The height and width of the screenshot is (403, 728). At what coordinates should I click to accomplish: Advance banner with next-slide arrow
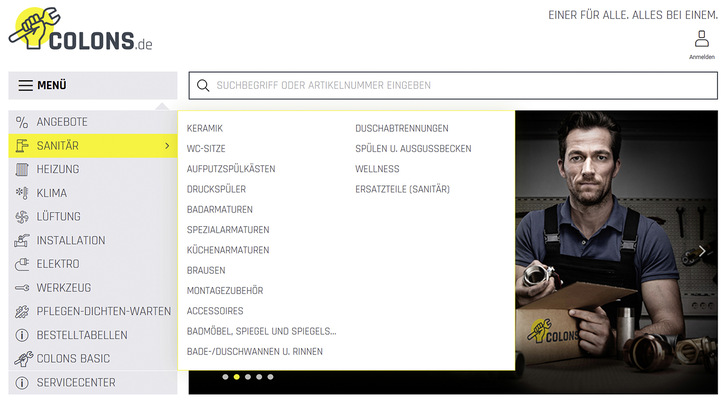(x=702, y=251)
